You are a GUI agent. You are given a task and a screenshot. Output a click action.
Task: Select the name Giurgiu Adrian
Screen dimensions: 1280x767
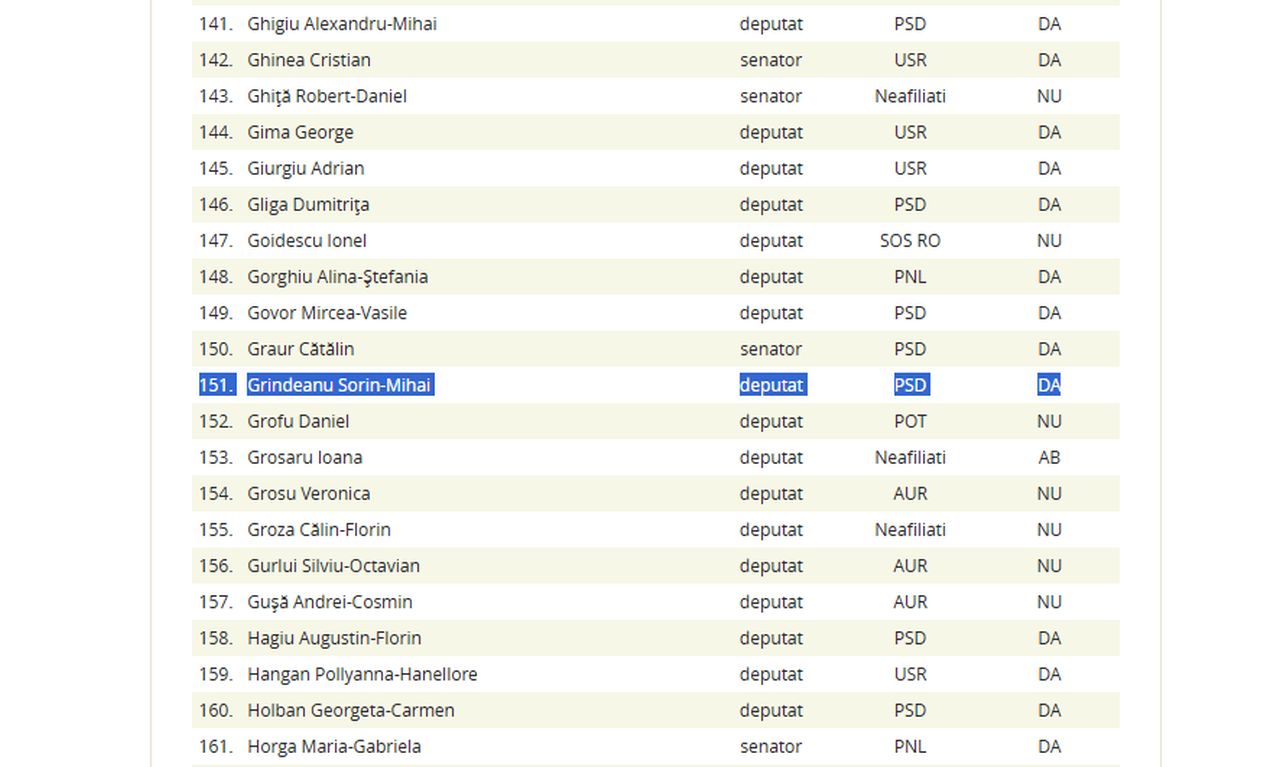[306, 168]
